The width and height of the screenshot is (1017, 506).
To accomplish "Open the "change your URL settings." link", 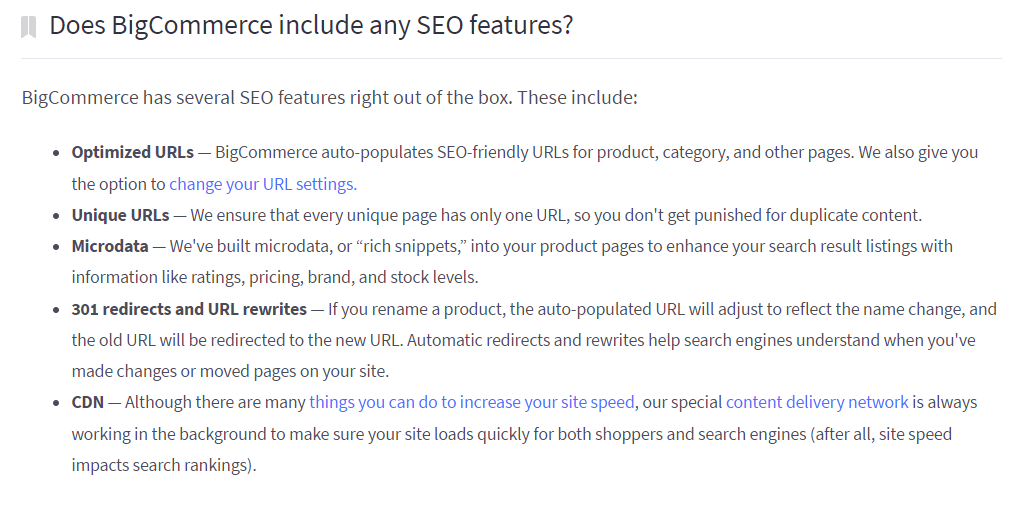I will click(x=263, y=184).
